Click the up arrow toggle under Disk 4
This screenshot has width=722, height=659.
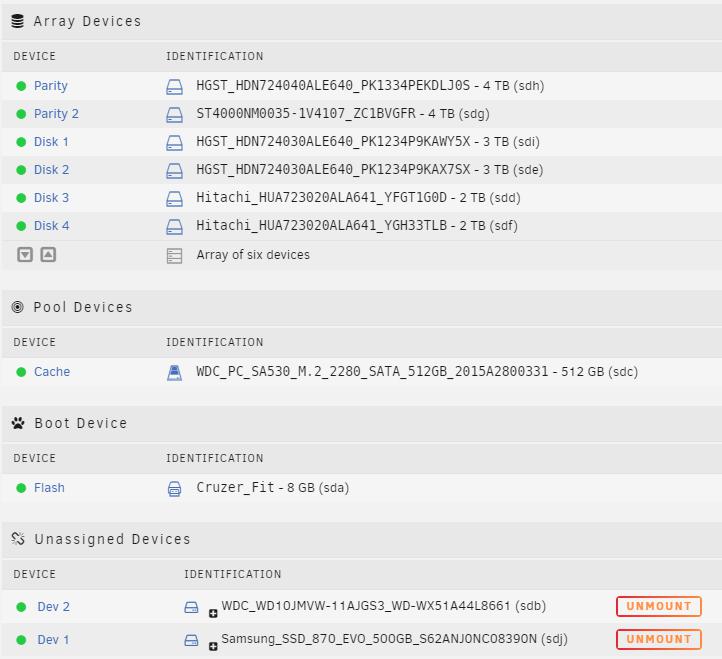48,255
